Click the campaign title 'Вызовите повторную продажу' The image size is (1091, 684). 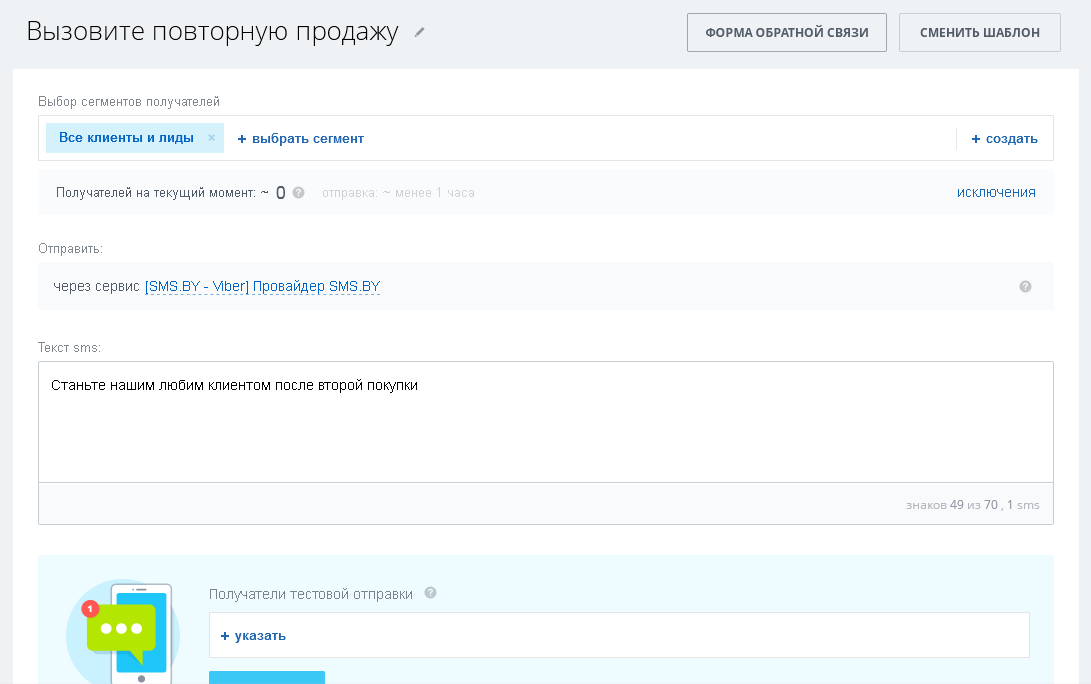(x=212, y=31)
